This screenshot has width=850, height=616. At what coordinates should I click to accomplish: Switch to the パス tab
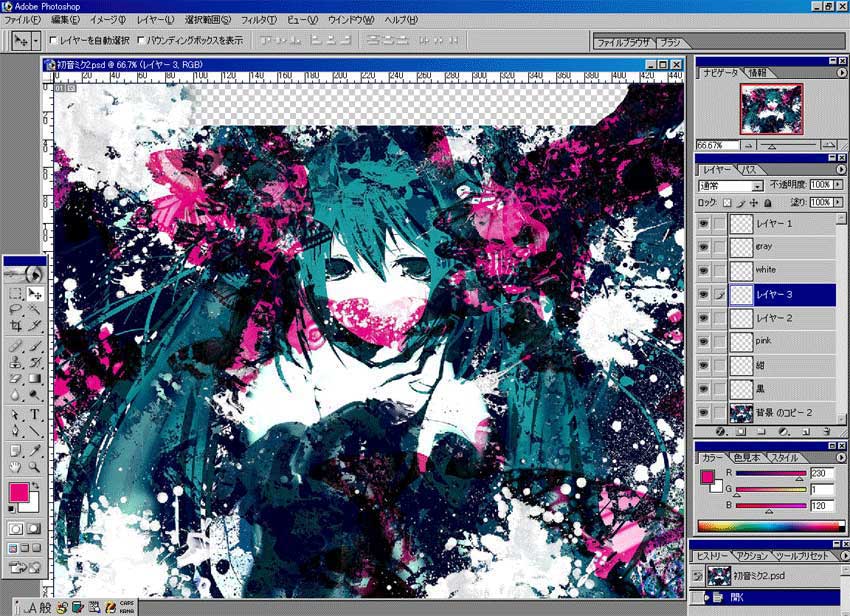pyautogui.click(x=749, y=170)
